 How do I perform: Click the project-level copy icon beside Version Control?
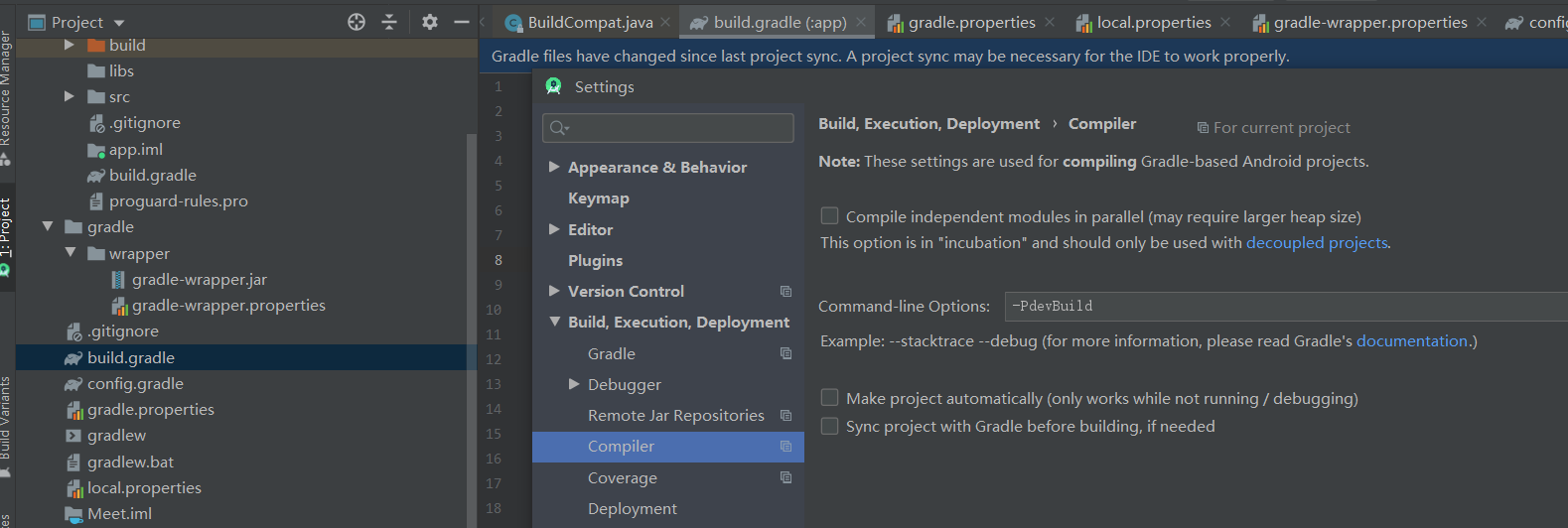(785, 292)
